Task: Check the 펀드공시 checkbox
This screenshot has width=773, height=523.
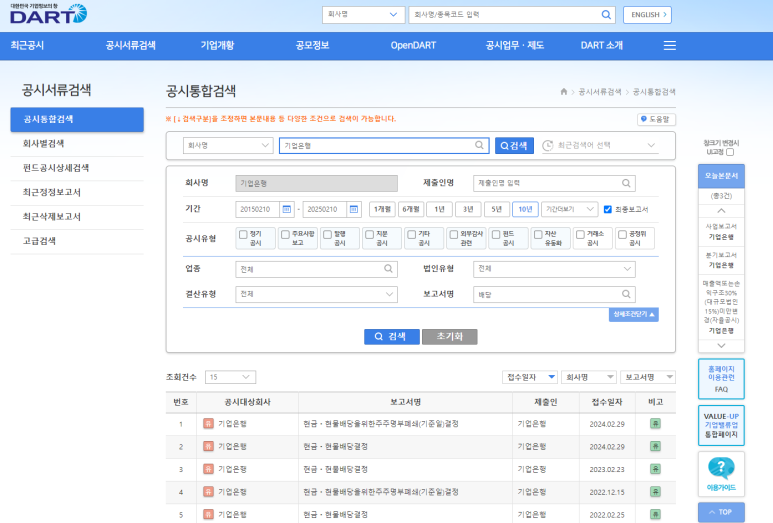Action: (496, 235)
